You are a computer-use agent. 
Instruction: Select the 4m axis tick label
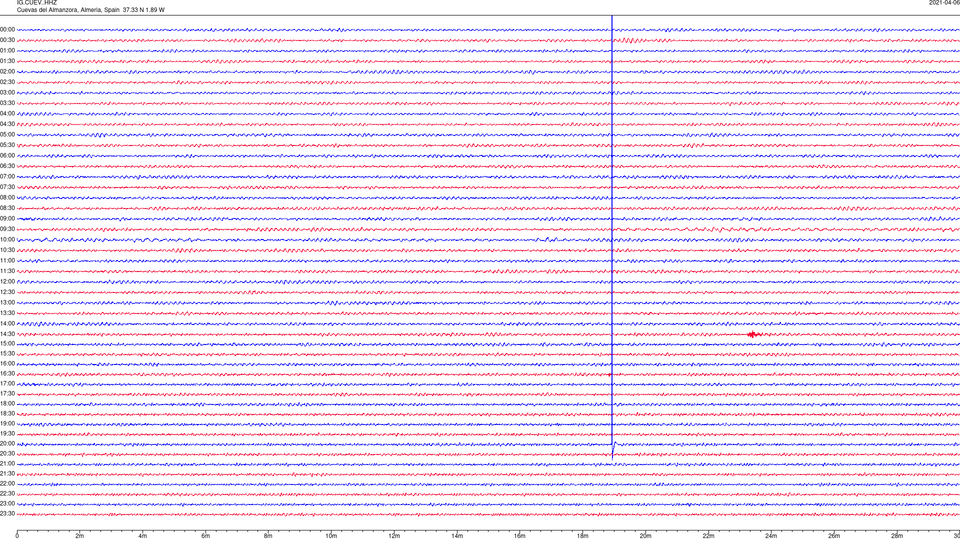click(143, 536)
